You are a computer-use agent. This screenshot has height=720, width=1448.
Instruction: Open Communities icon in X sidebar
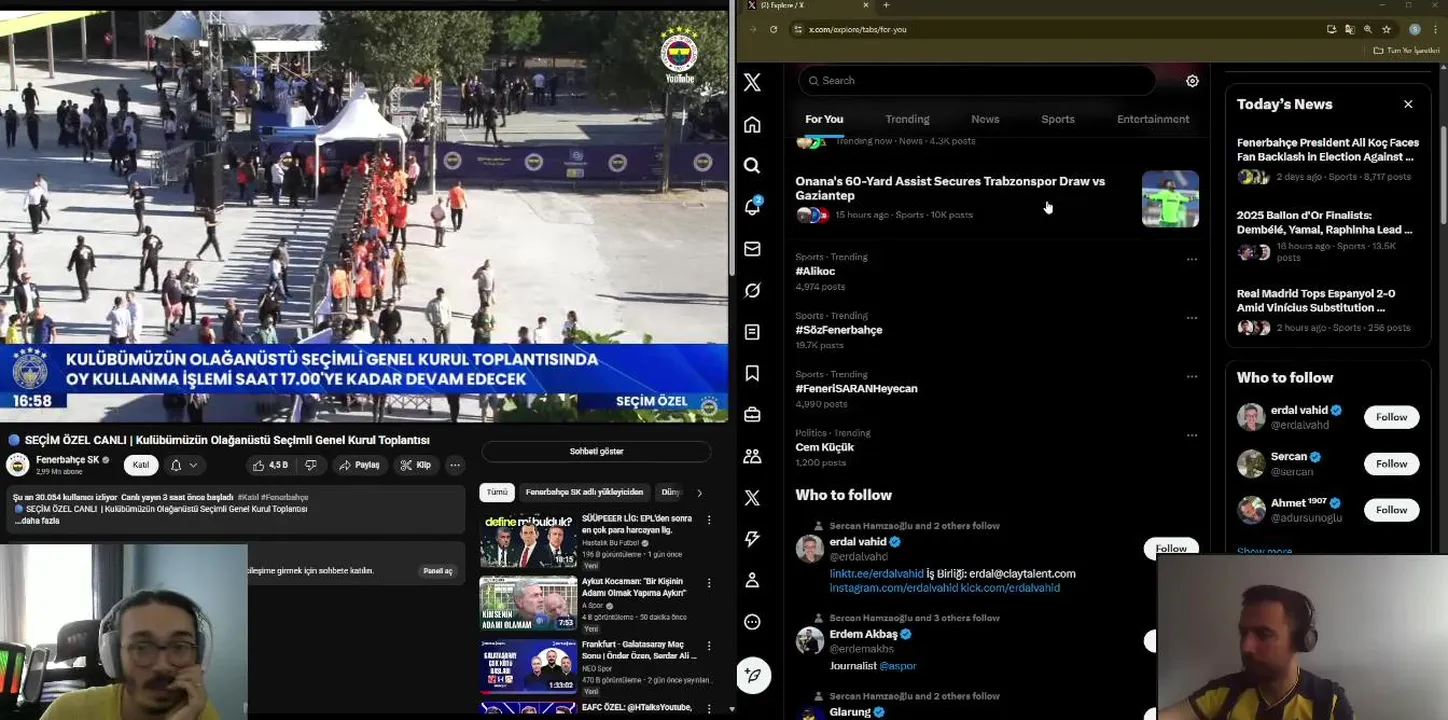pos(752,456)
